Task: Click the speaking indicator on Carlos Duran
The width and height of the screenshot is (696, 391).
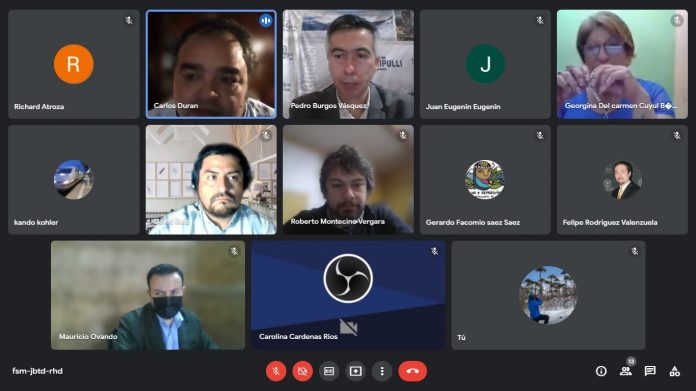Action: 265,20
